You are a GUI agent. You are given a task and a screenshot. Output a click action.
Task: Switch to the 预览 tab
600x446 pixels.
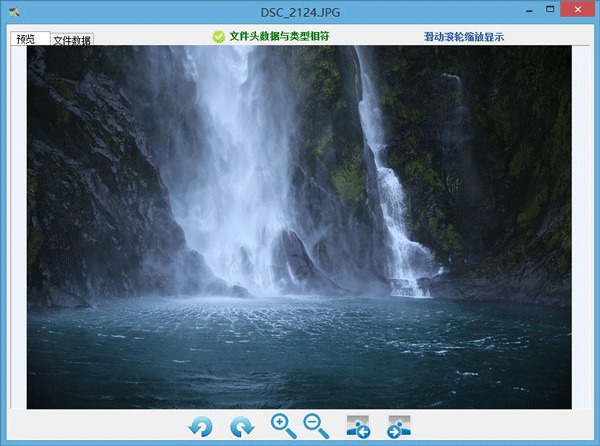(x=26, y=39)
